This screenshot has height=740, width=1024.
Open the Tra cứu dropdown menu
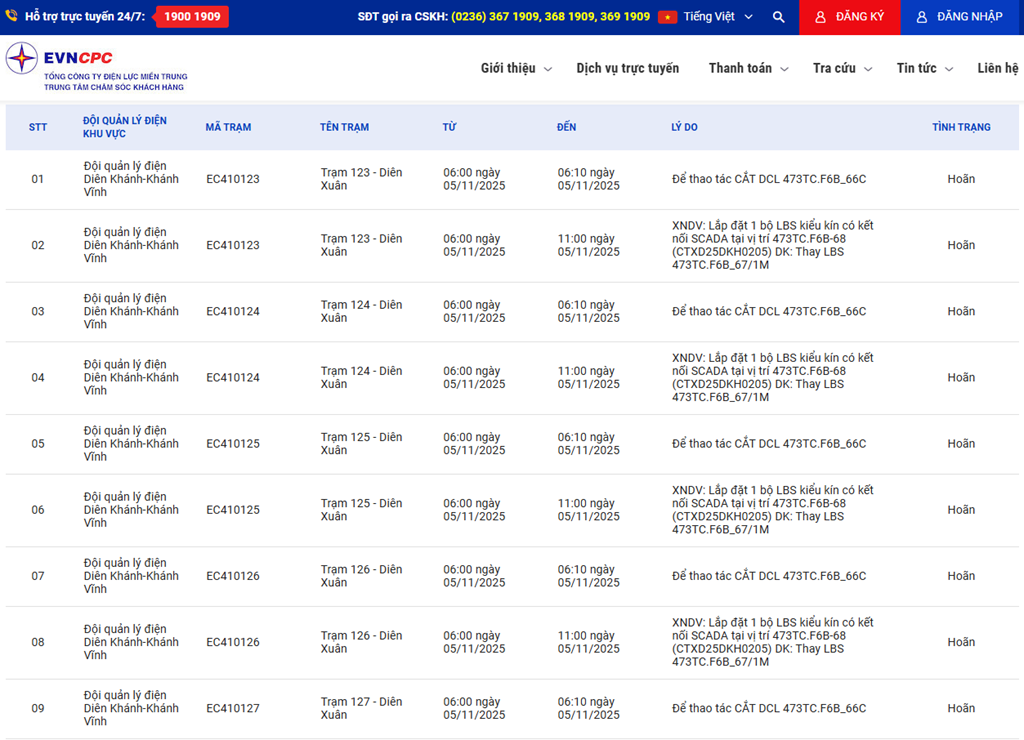[842, 68]
